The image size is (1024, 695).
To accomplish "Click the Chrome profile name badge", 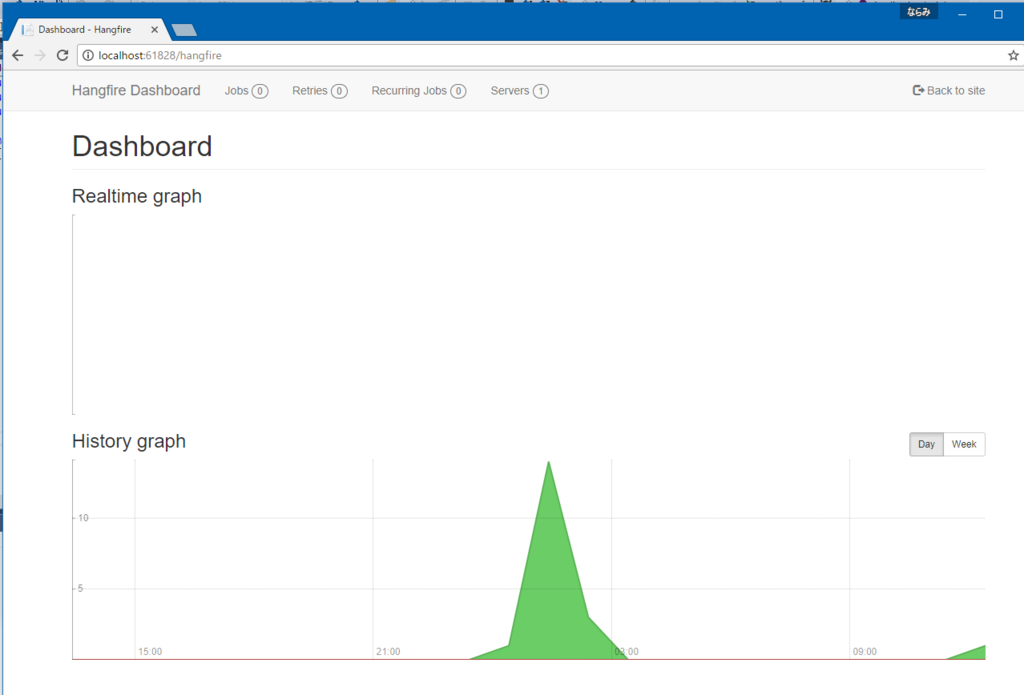I will coord(918,12).
